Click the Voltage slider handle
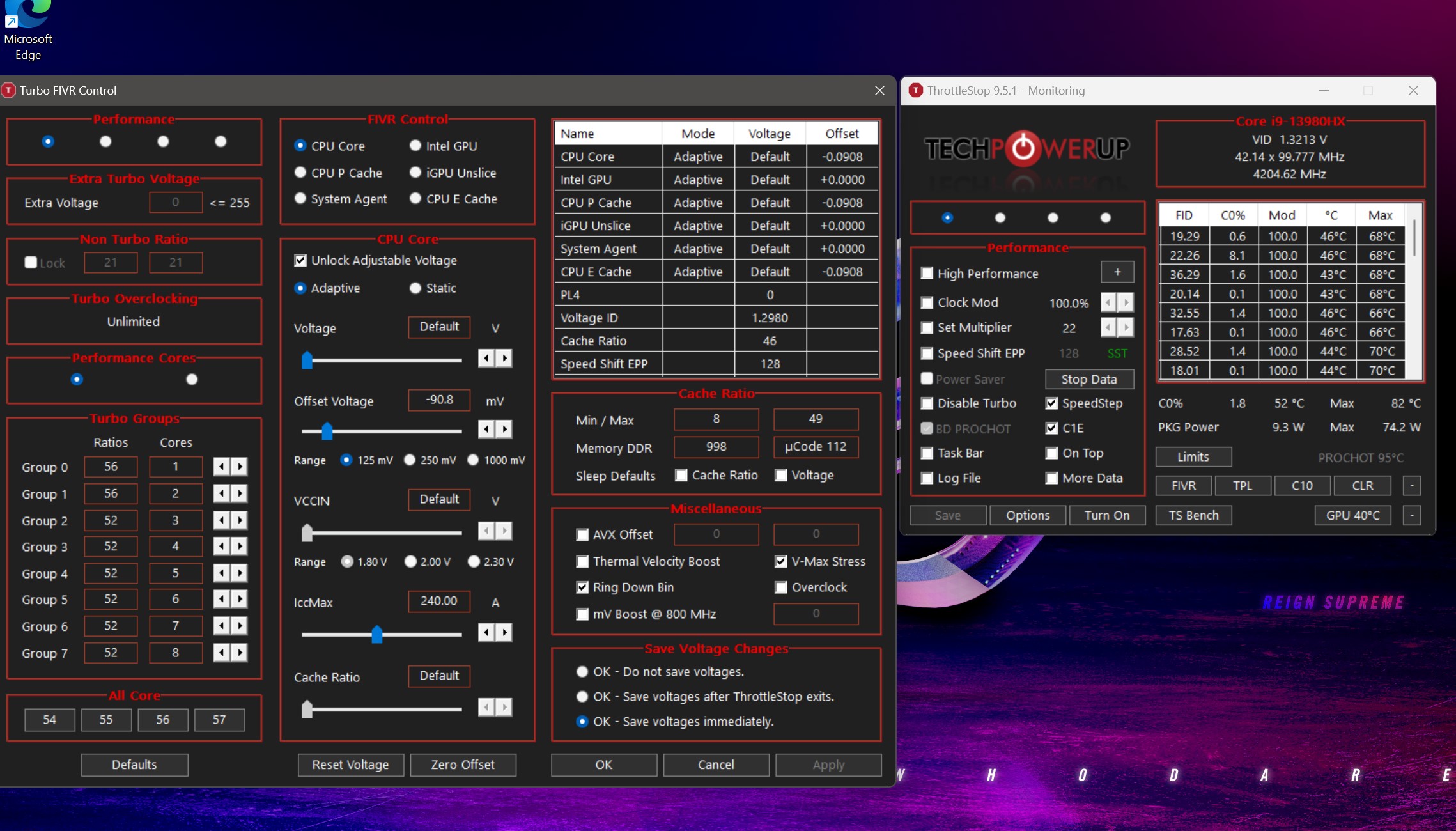Viewport: 1456px width, 831px height. 307,360
